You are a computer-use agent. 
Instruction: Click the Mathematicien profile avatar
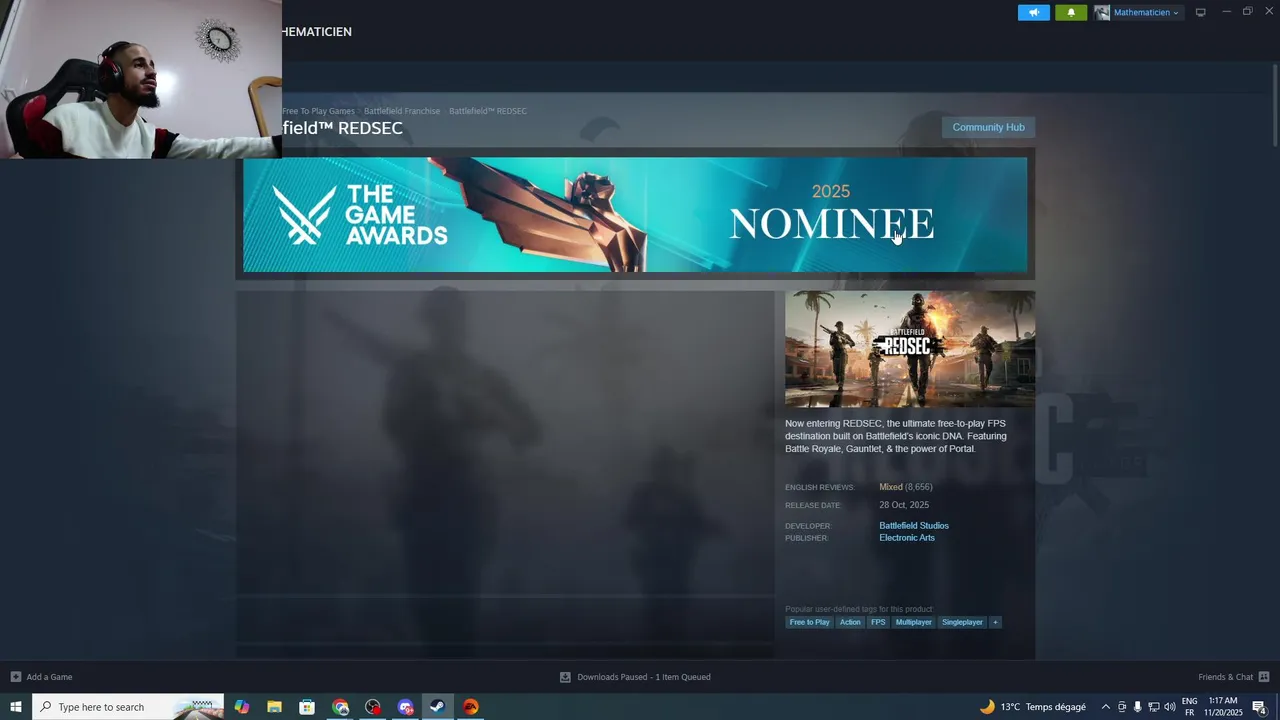[x=1102, y=13]
